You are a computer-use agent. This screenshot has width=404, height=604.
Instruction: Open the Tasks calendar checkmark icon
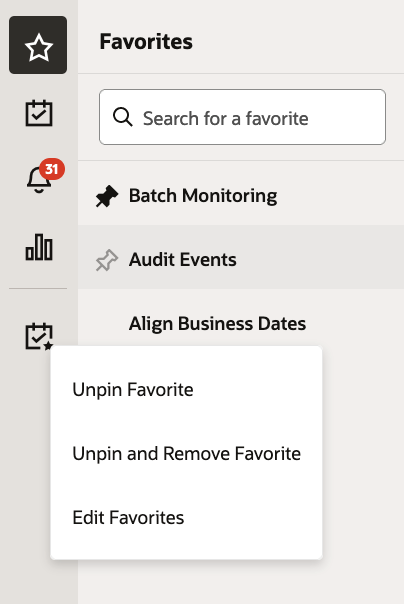point(39,113)
